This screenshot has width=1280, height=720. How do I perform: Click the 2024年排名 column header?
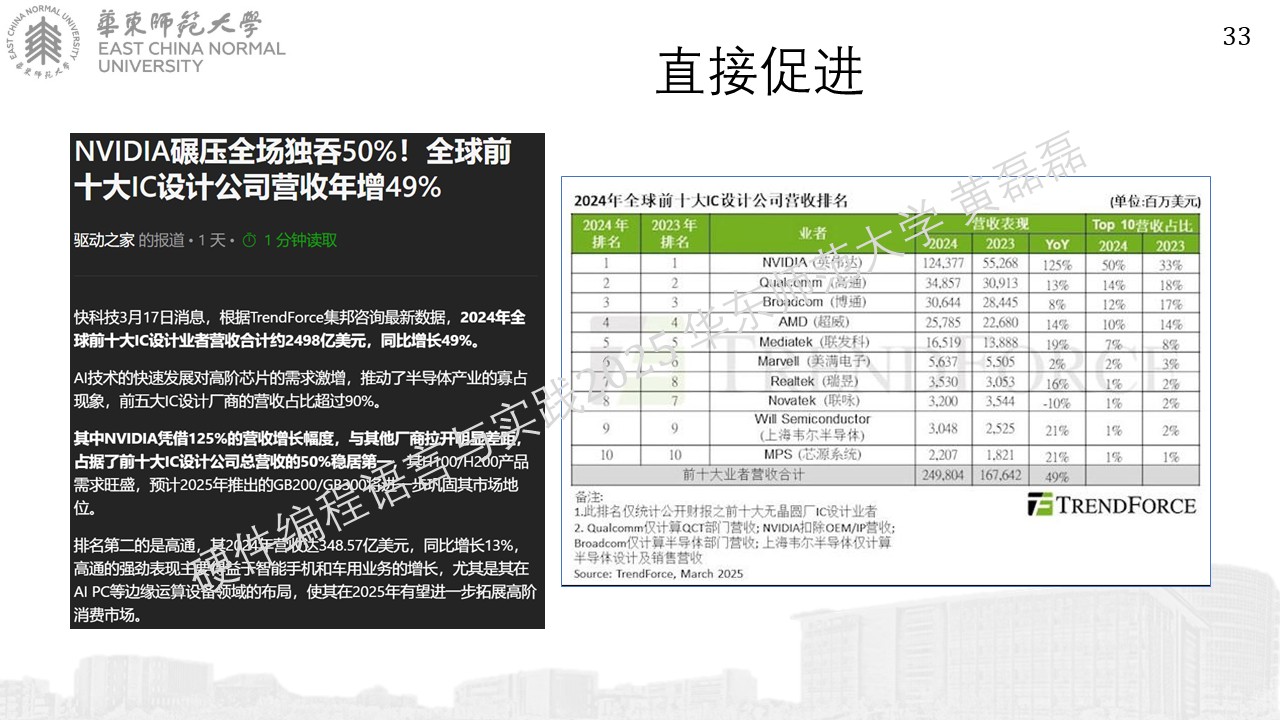pos(605,233)
